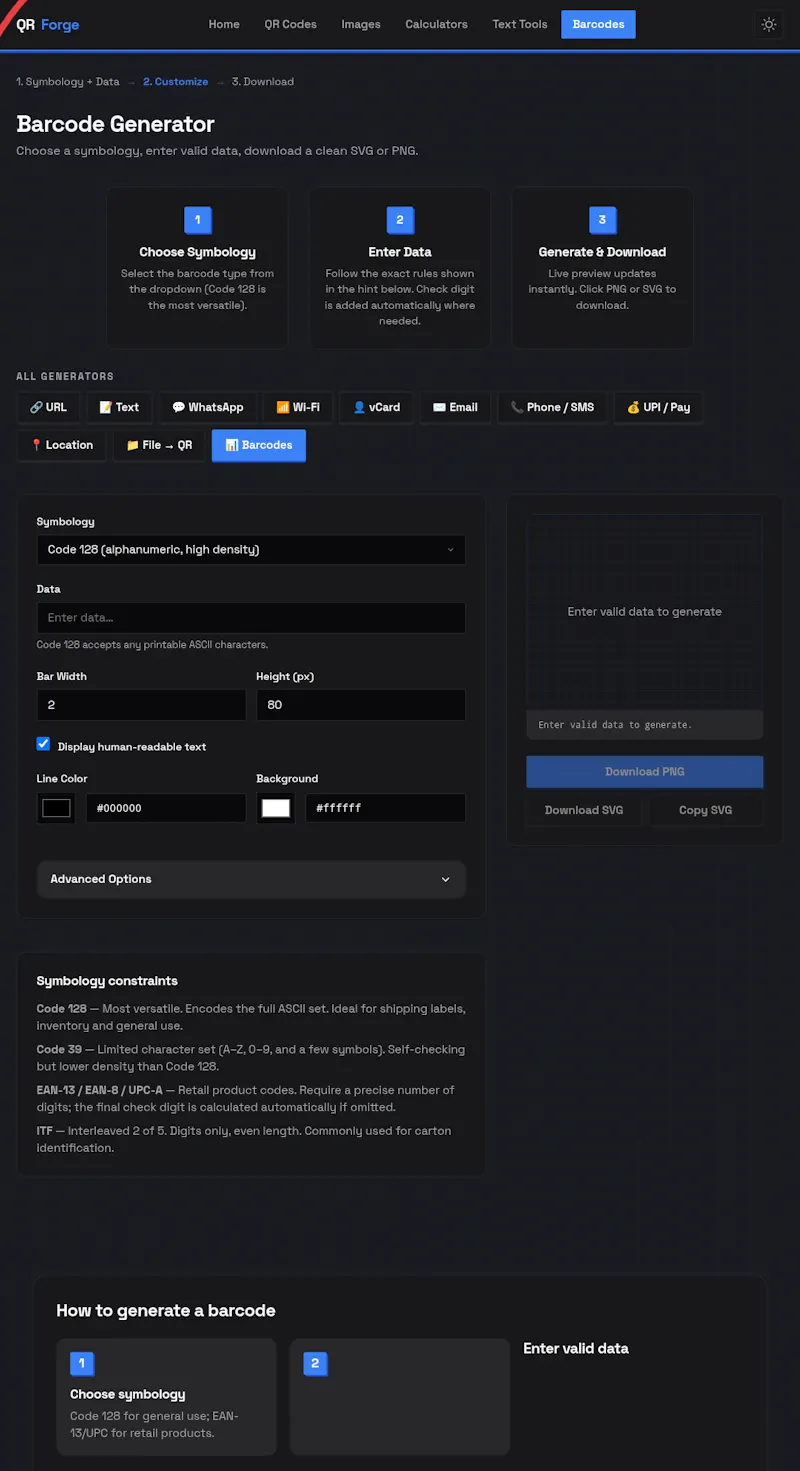Open the Calculators nav item

(436, 24)
